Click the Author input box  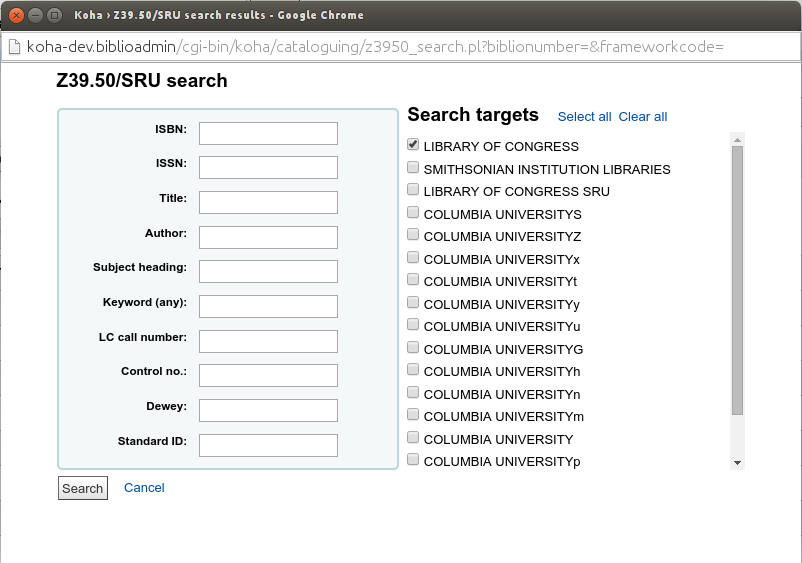point(268,237)
